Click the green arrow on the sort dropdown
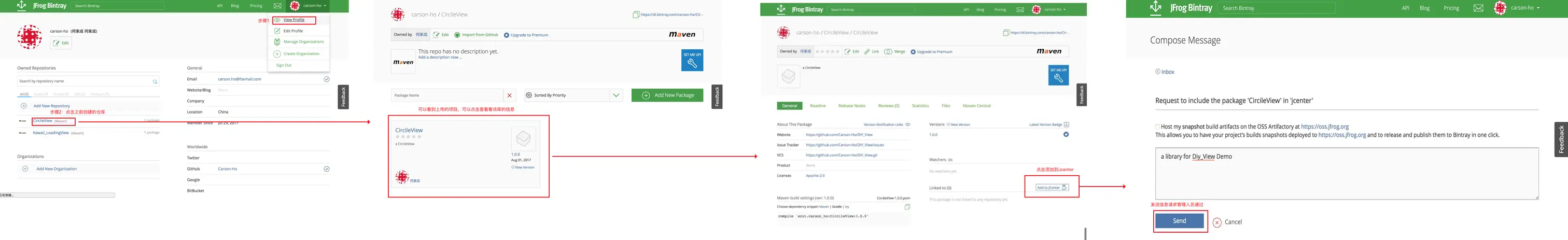The width and height of the screenshot is (1568, 240). [x=616, y=95]
